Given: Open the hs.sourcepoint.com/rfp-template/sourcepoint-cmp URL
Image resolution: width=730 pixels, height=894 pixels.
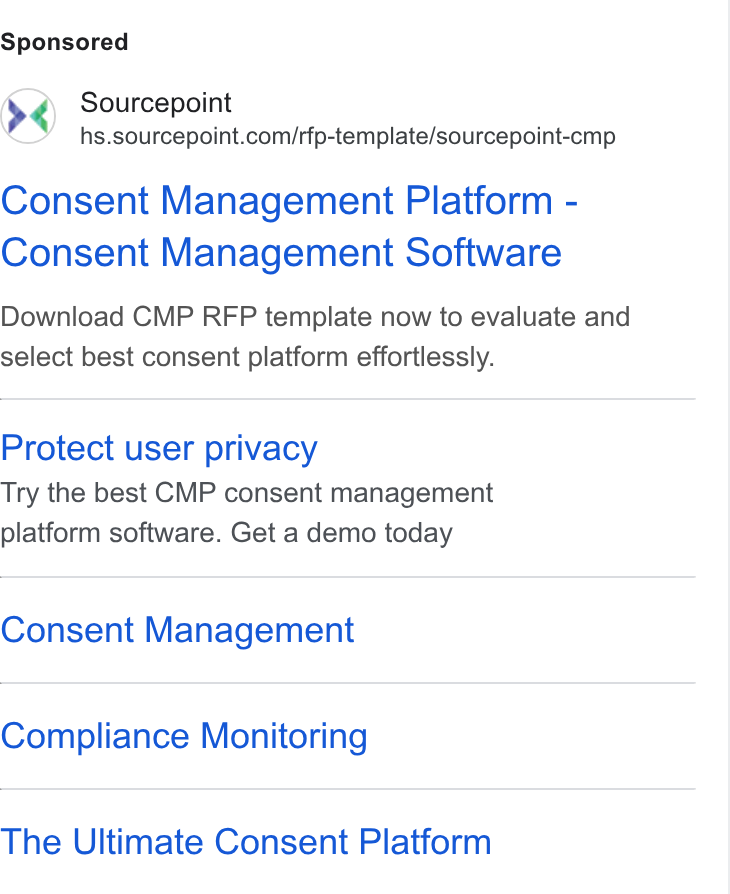Looking at the screenshot, I should pyautogui.click(x=348, y=136).
